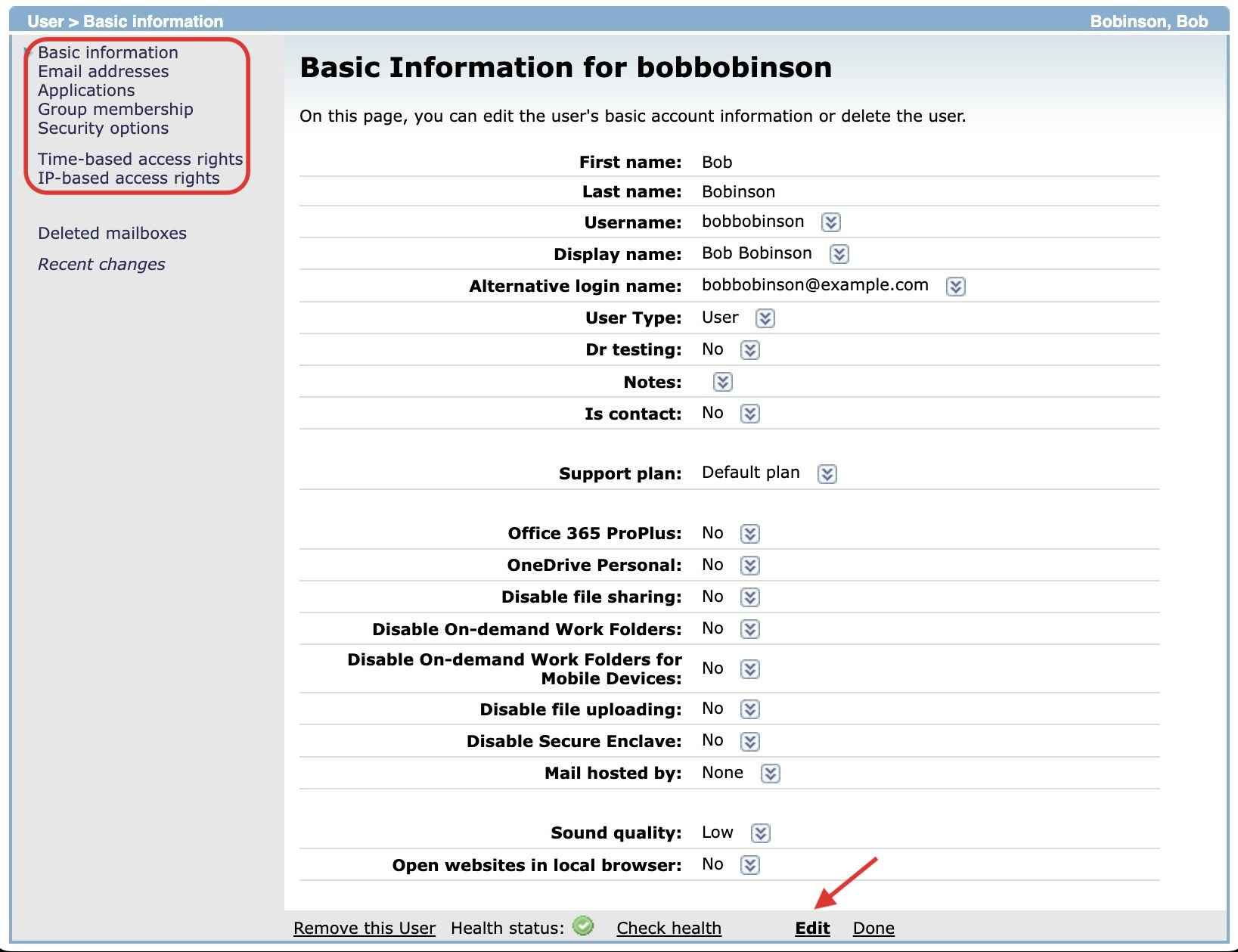Open the Email addresses sidebar item
This screenshot has height=952, width=1238.
click(x=104, y=71)
